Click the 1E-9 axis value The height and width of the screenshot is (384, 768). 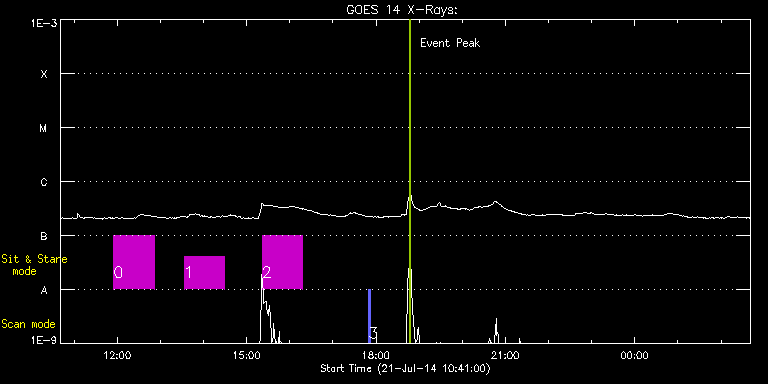(44, 340)
